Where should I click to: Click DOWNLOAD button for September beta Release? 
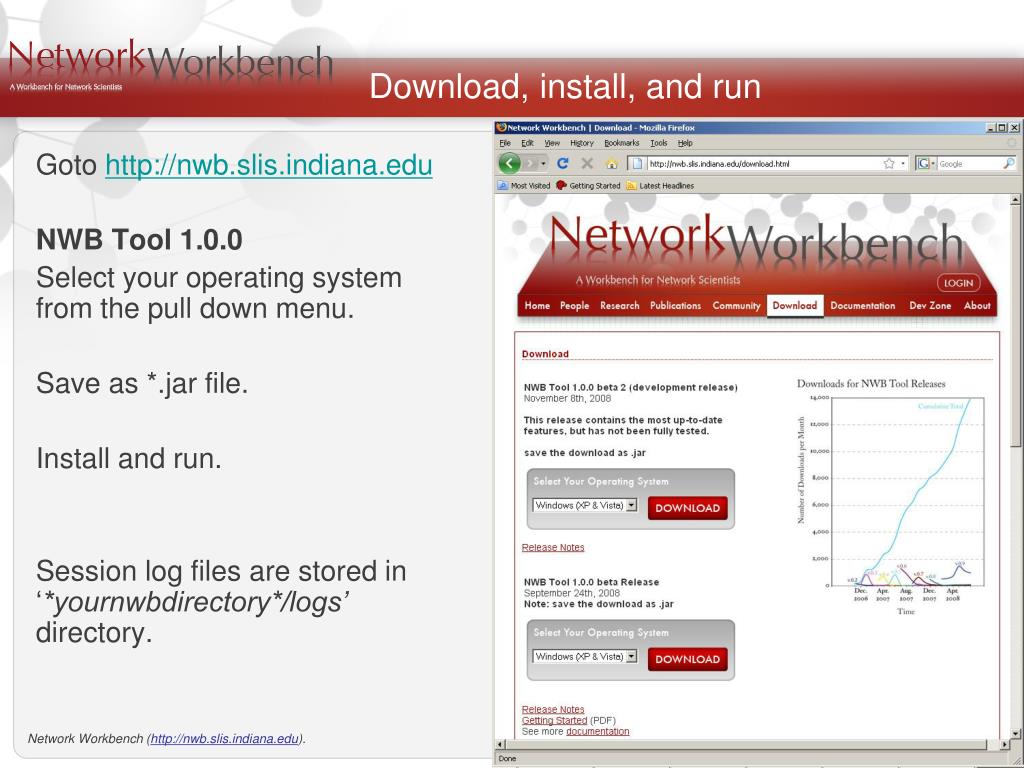(687, 659)
